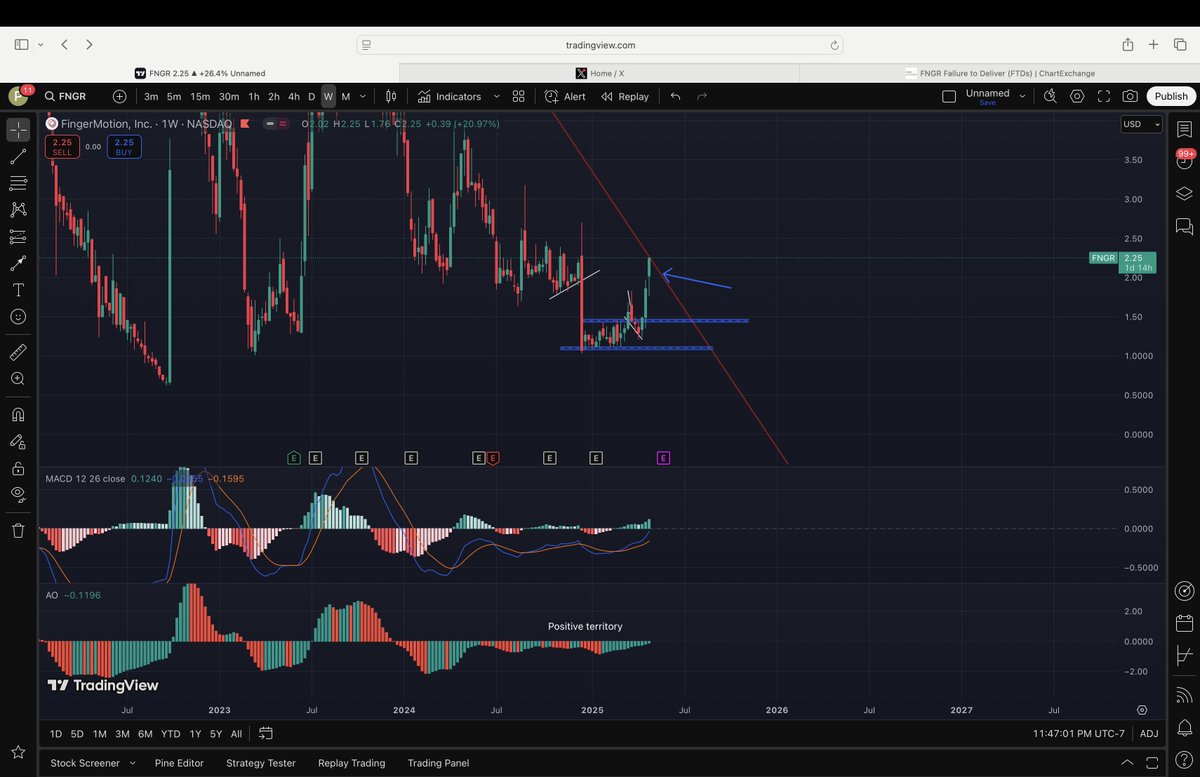Switch to the ChartExchange FTDs browser tab
The image size is (1200, 777).
click(1000, 73)
